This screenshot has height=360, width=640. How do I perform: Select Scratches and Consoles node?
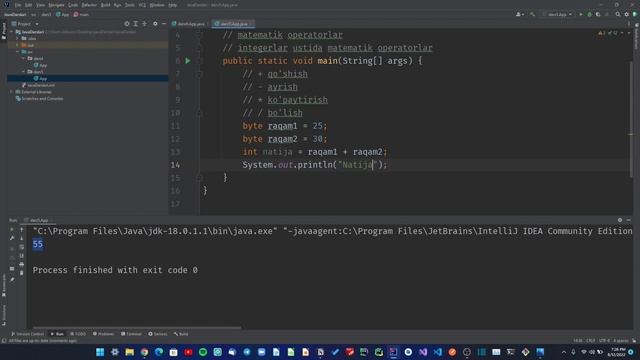[x=40, y=98]
